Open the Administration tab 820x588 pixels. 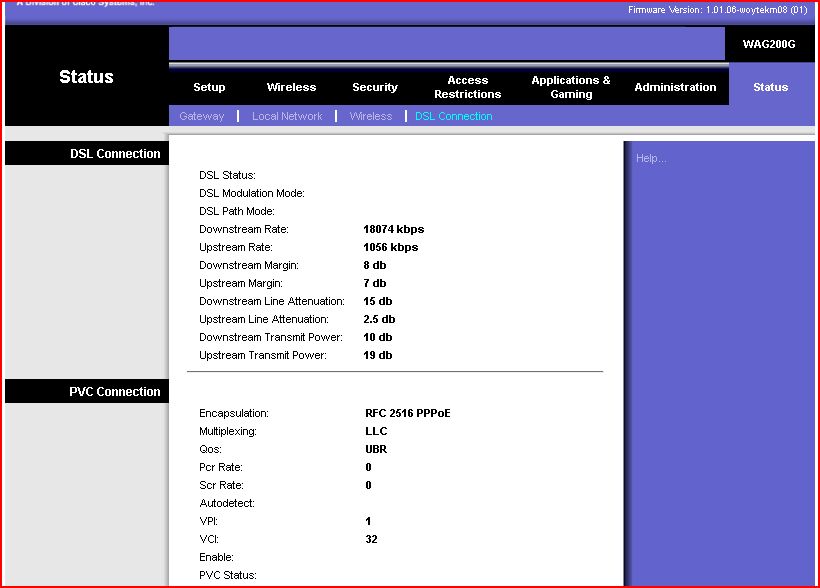(675, 87)
